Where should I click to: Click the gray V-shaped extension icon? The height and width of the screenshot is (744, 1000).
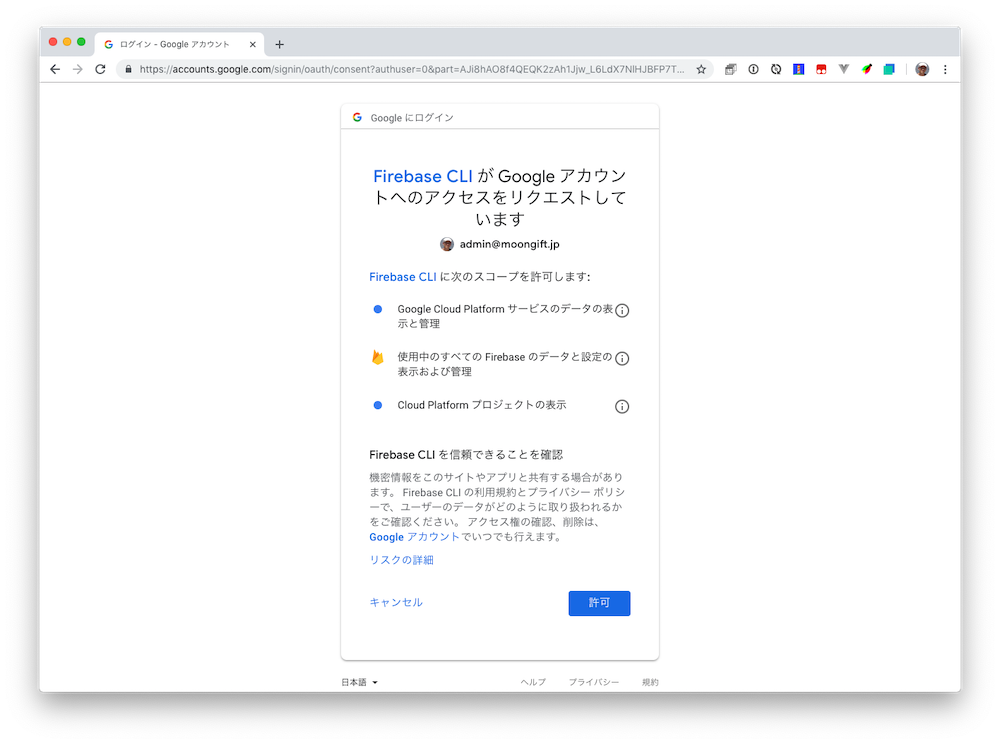click(844, 69)
